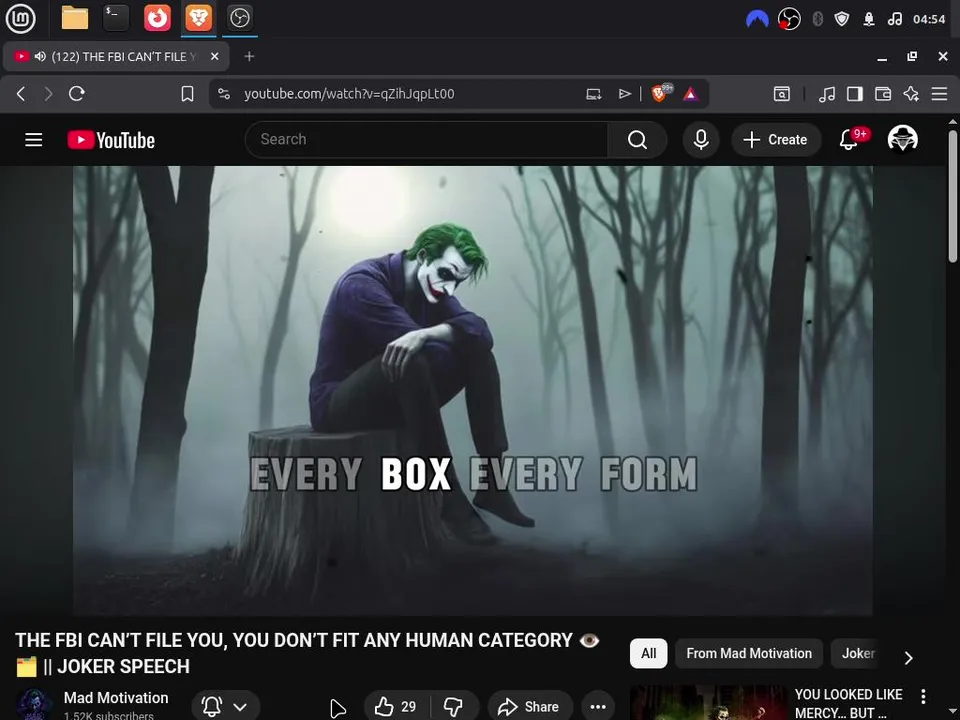Switch to Brave browser in the panel
This screenshot has height=720, width=960.
tap(199, 18)
